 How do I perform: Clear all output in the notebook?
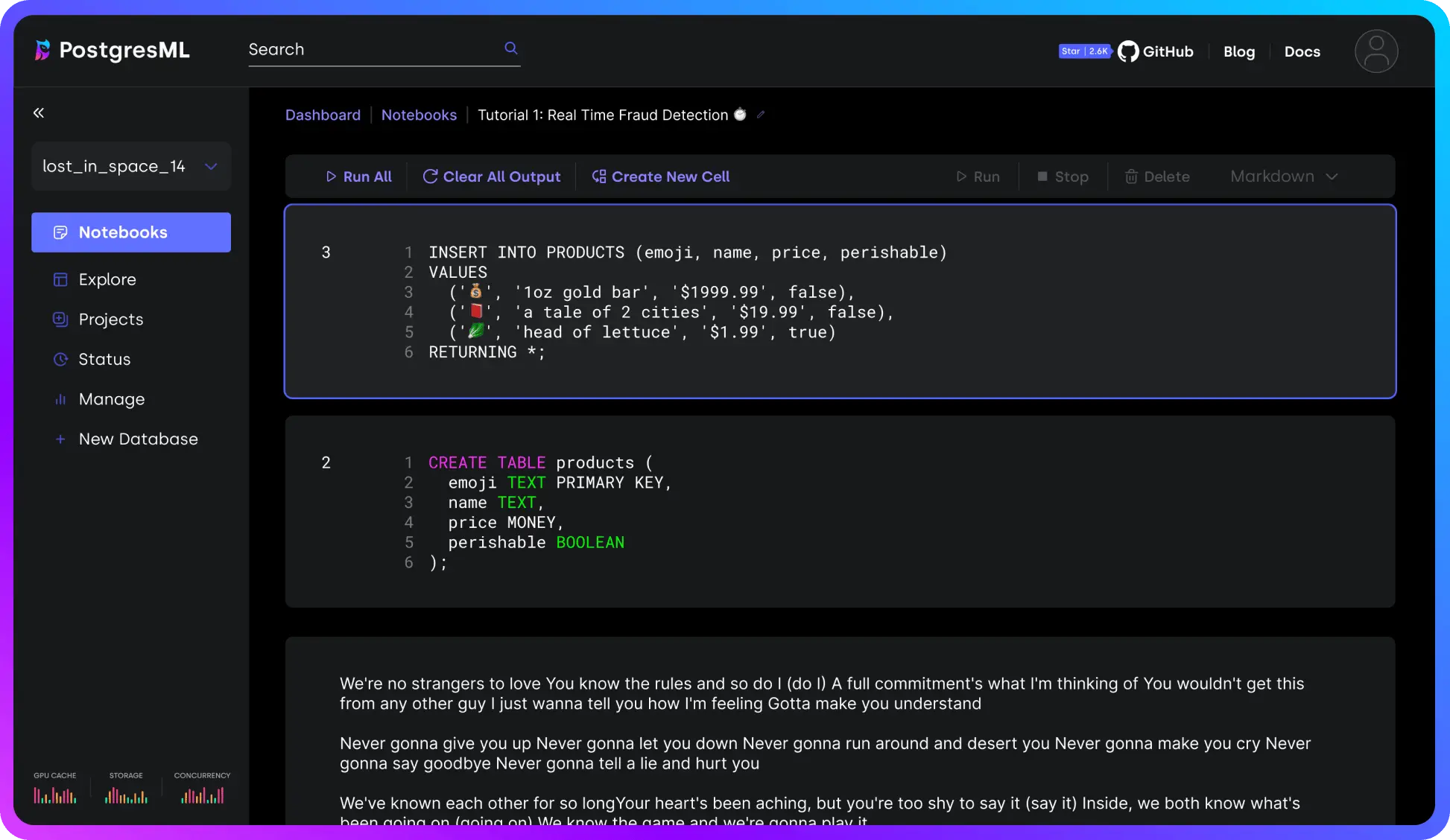[x=492, y=176]
